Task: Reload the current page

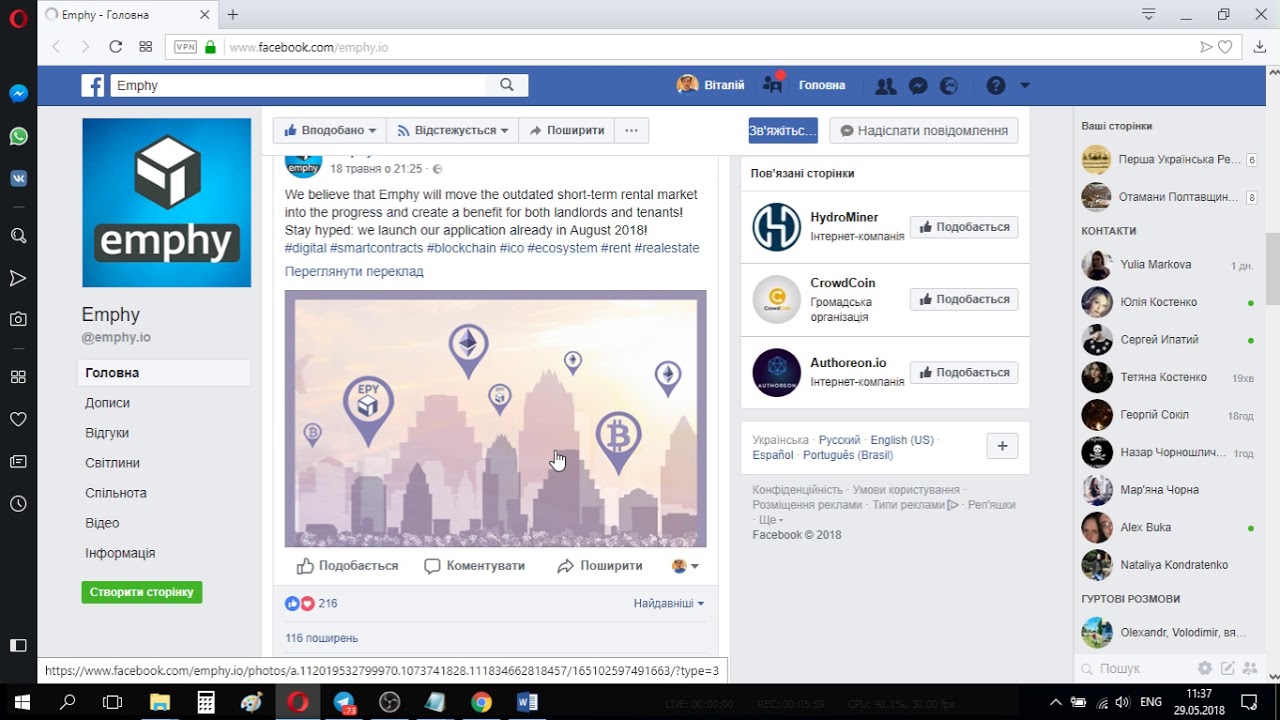Action: [115, 47]
